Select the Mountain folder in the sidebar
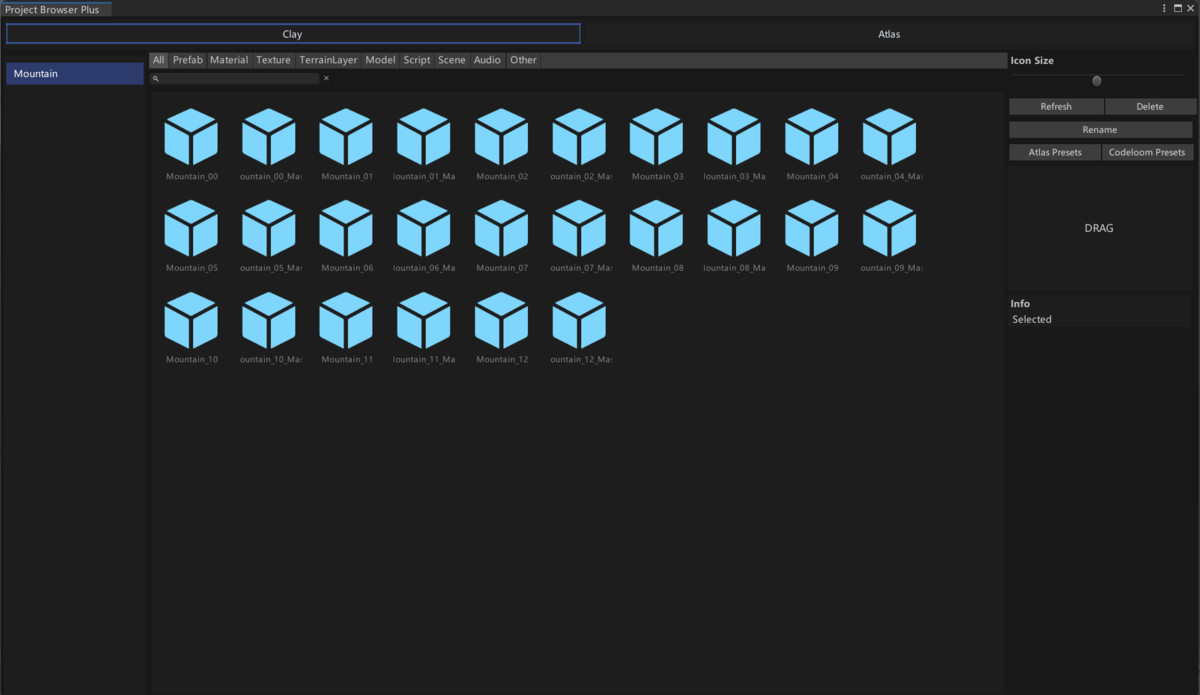The height and width of the screenshot is (695, 1200). click(74, 73)
